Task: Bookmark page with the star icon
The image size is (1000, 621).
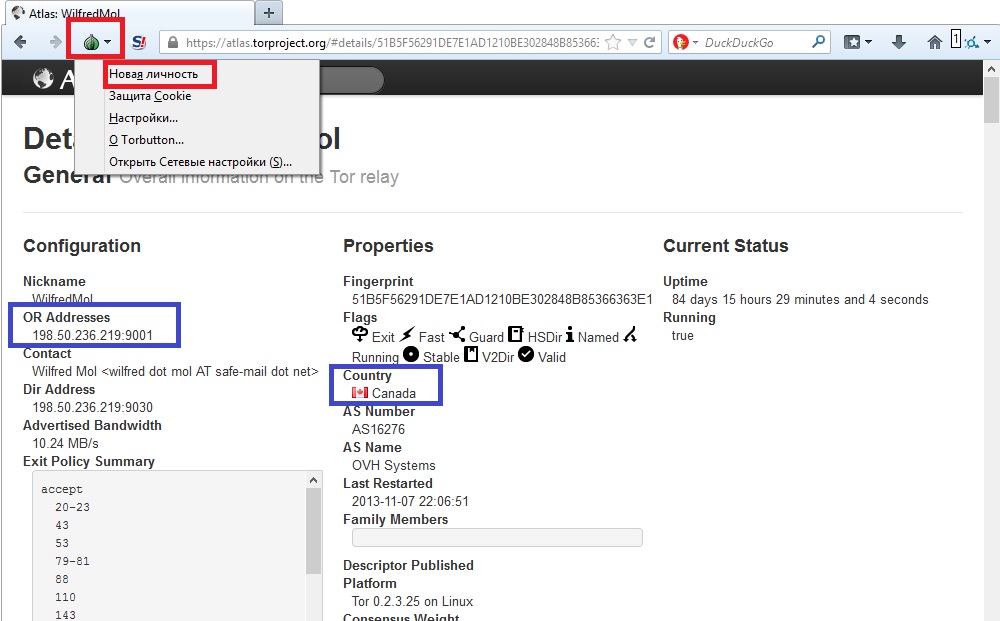Action: tap(613, 42)
